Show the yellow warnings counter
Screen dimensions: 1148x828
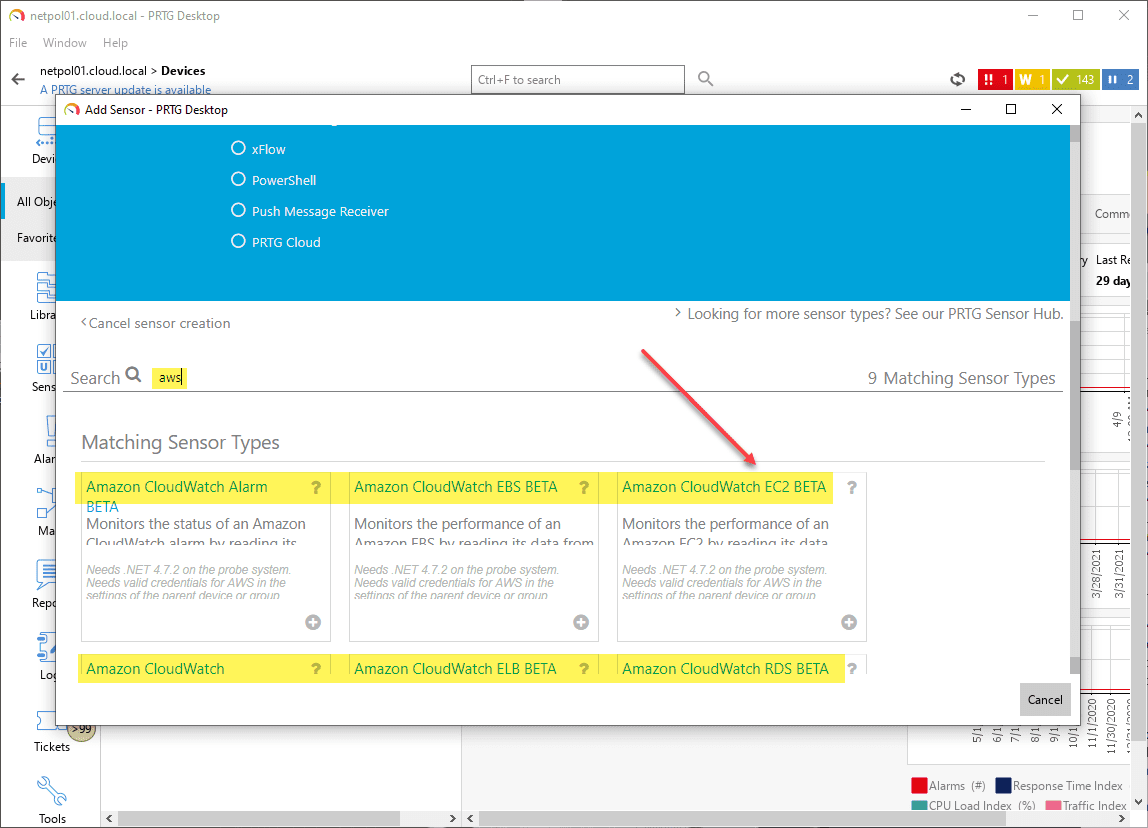1032,79
